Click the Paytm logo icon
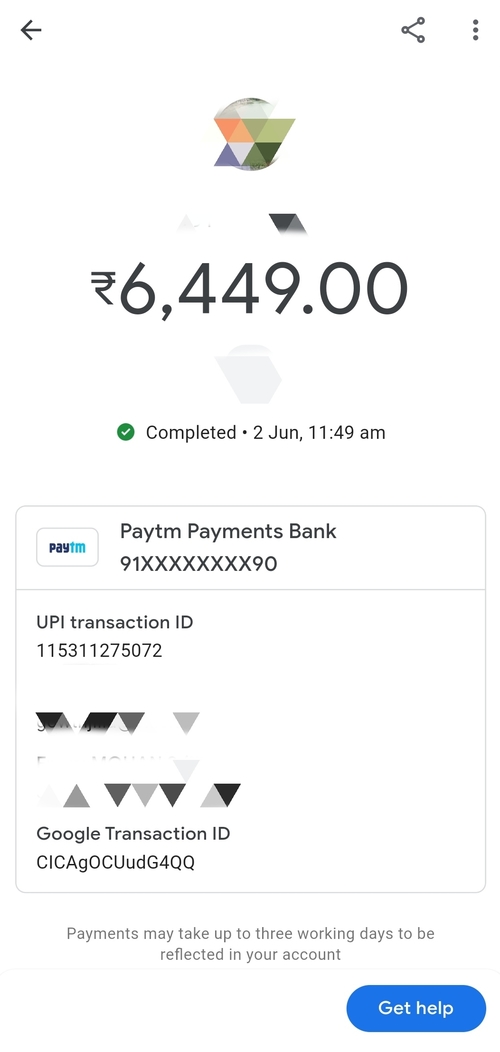500x1052 pixels. [x=67, y=547]
